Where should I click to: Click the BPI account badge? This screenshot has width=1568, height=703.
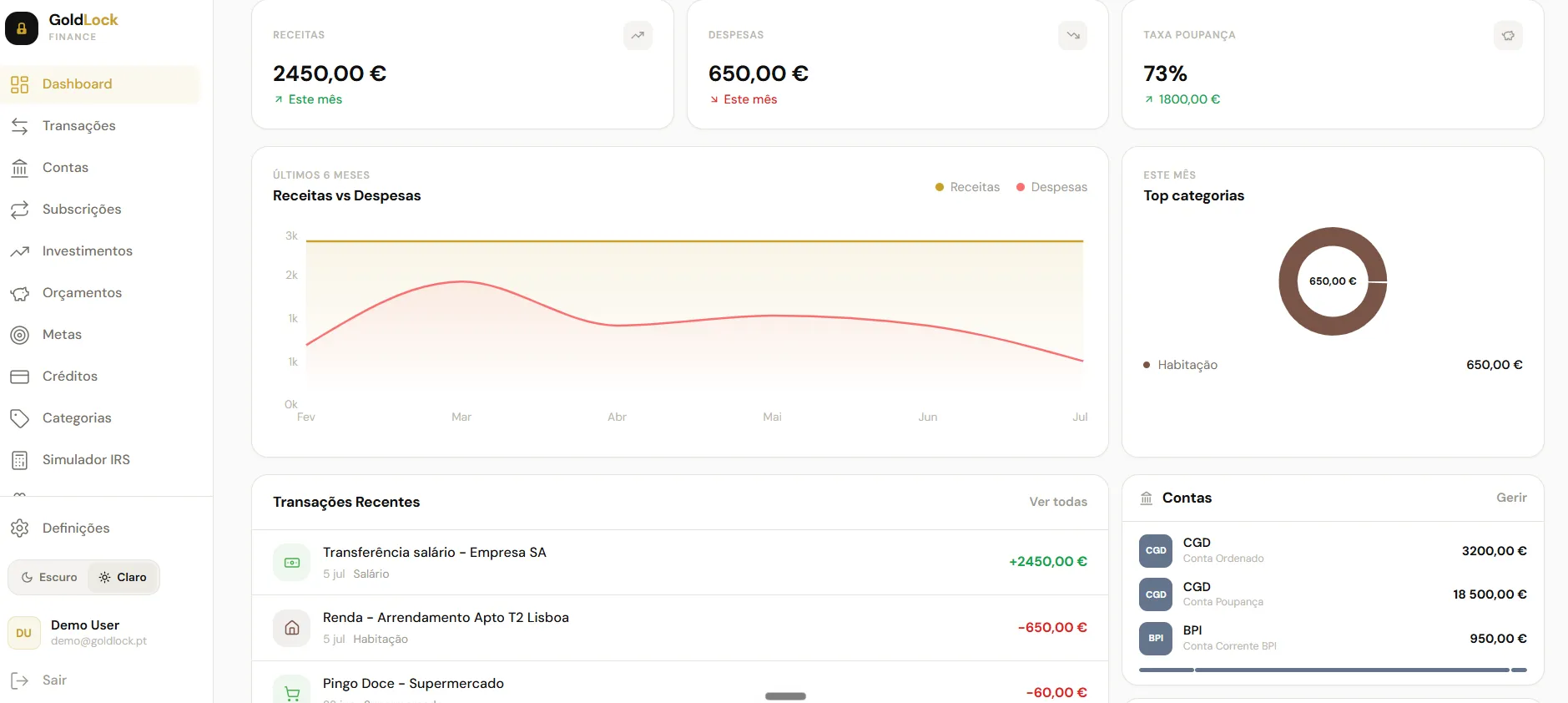1156,639
